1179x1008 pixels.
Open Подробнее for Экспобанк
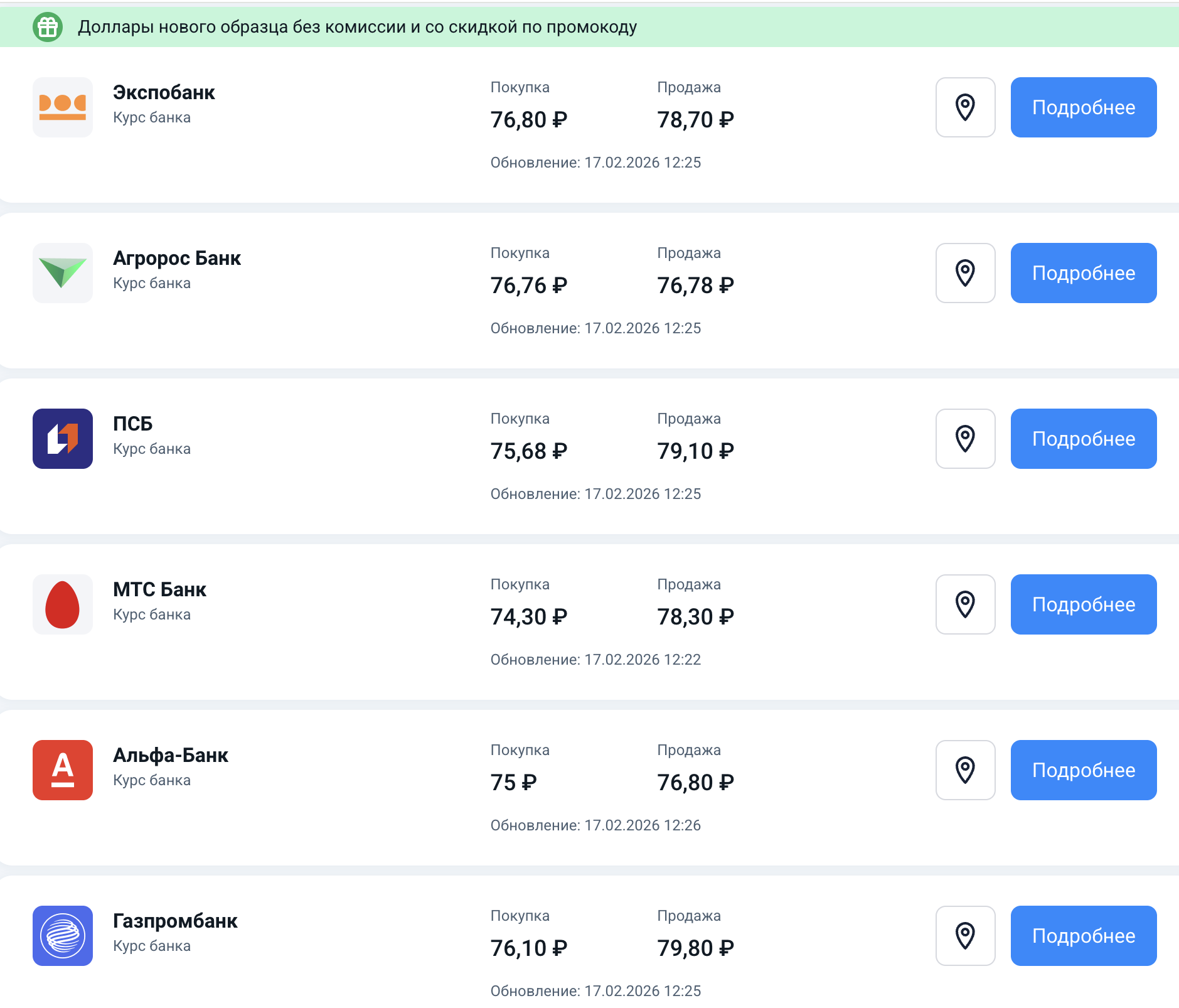(1084, 107)
